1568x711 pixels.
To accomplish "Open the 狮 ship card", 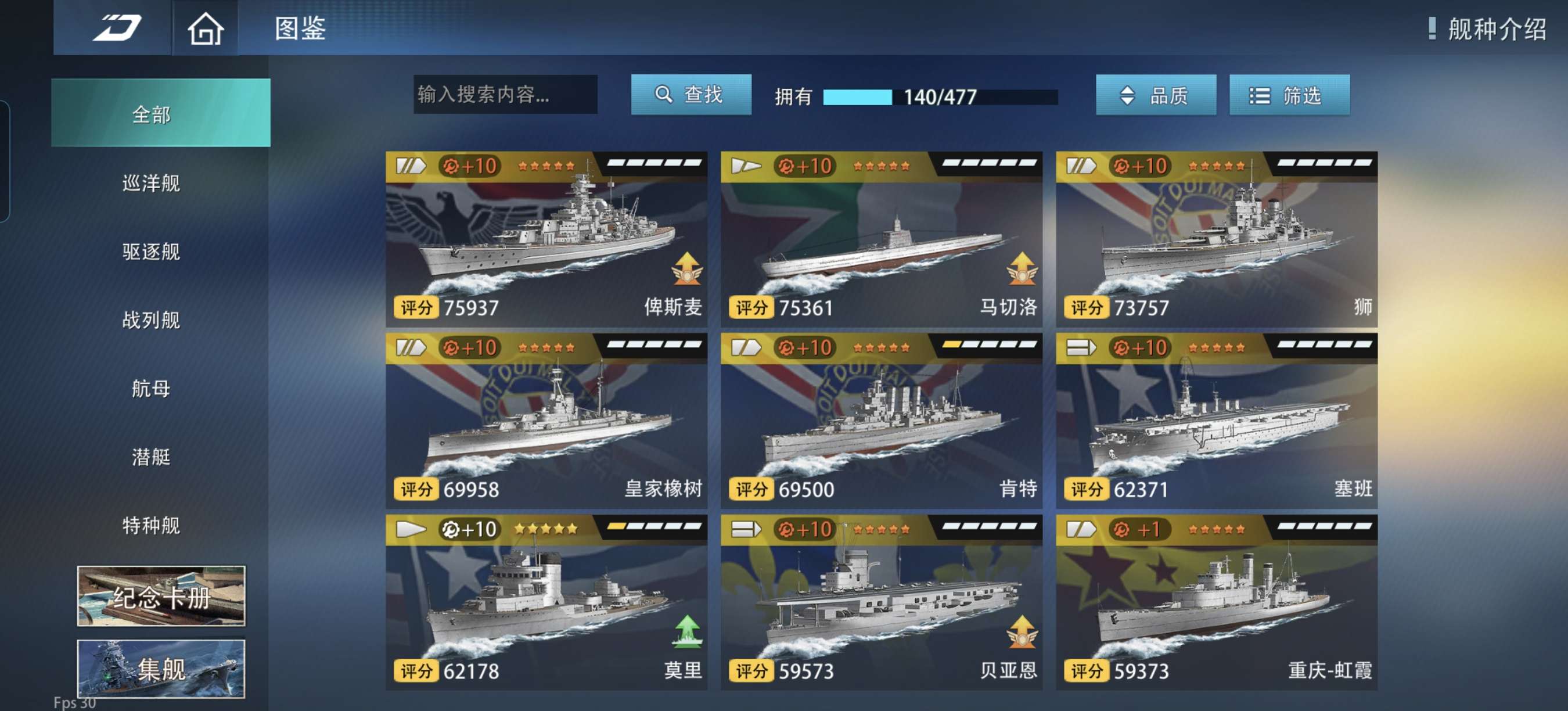I will point(1216,239).
